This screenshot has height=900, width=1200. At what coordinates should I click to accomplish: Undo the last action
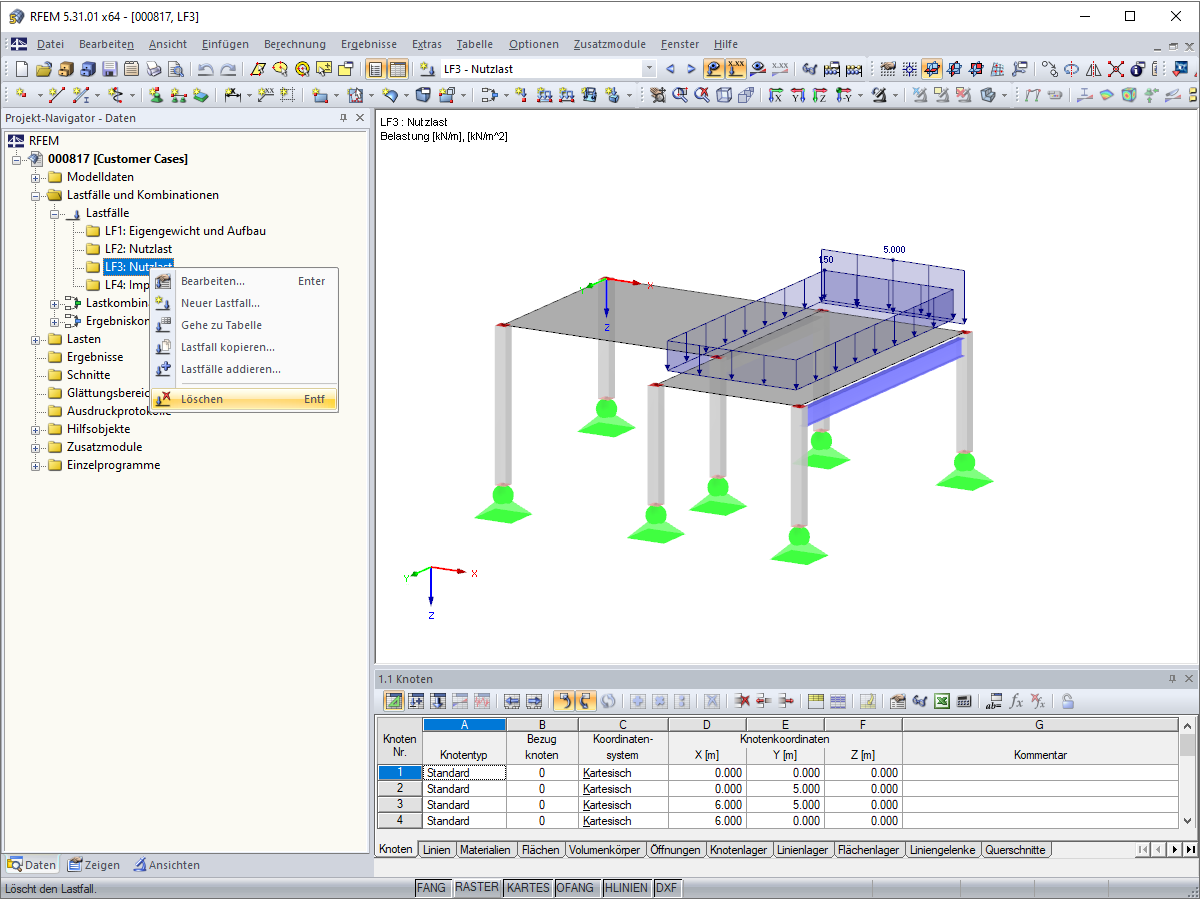tap(205, 69)
